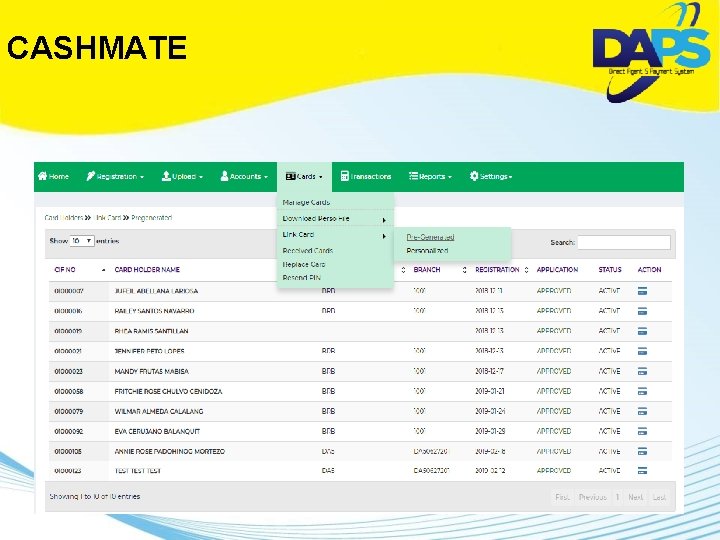The width and height of the screenshot is (720, 540).
Task: Click the Last pagination button
Action: coord(659,497)
